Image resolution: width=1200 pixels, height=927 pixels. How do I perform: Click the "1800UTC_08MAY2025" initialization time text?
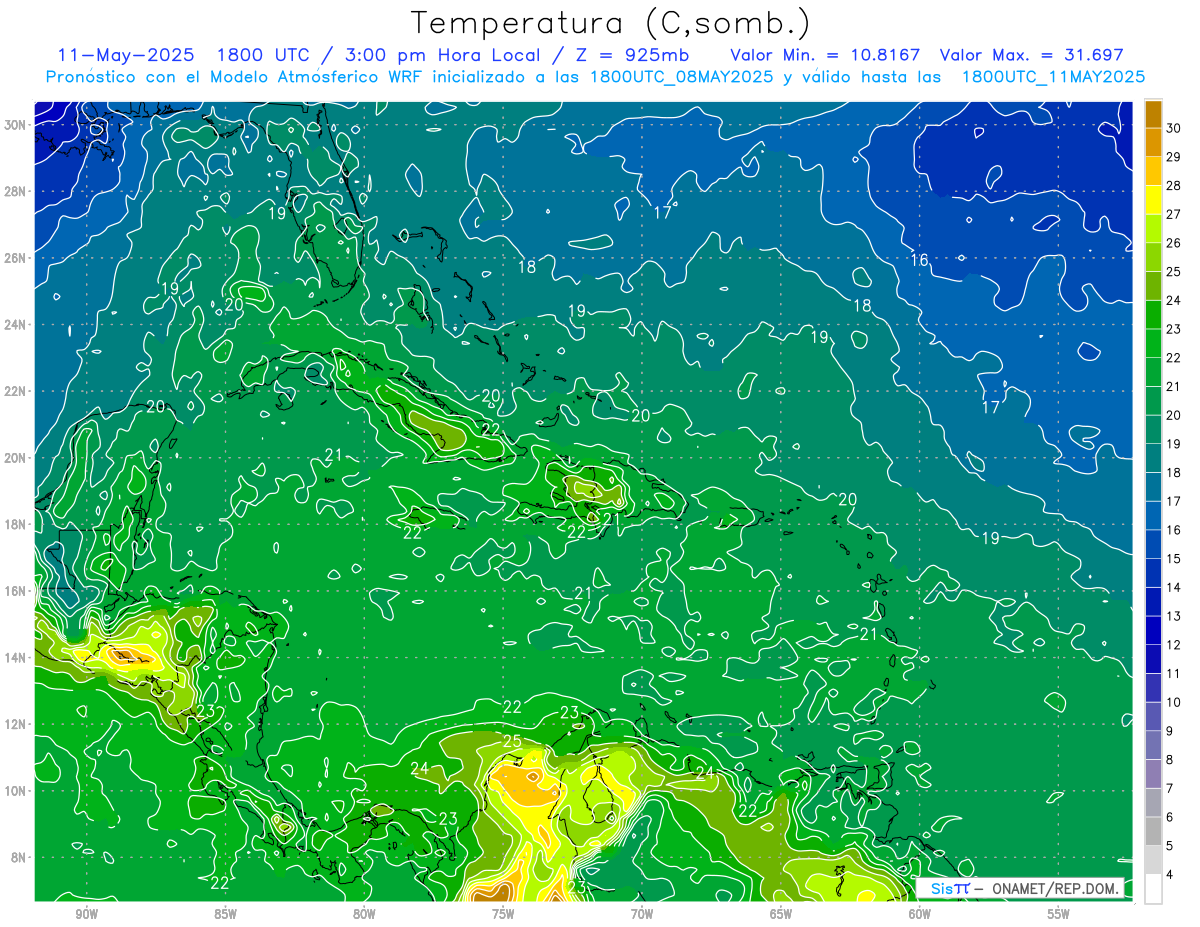[681, 77]
